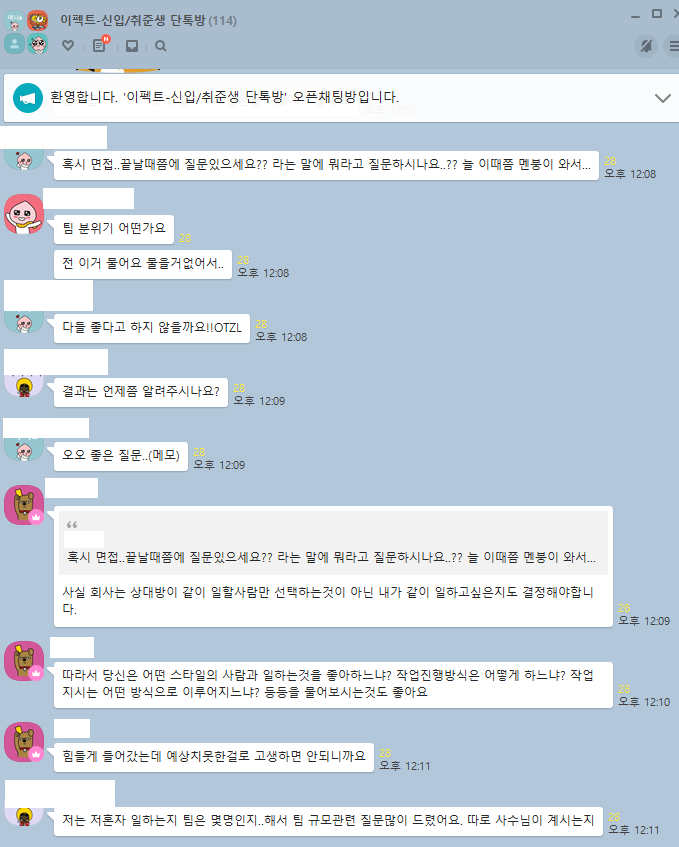Click the '다들 좋다고 하지 않을까요!!OTZL' bubble
The width and height of the screenshot is (679, 847).
152,328
